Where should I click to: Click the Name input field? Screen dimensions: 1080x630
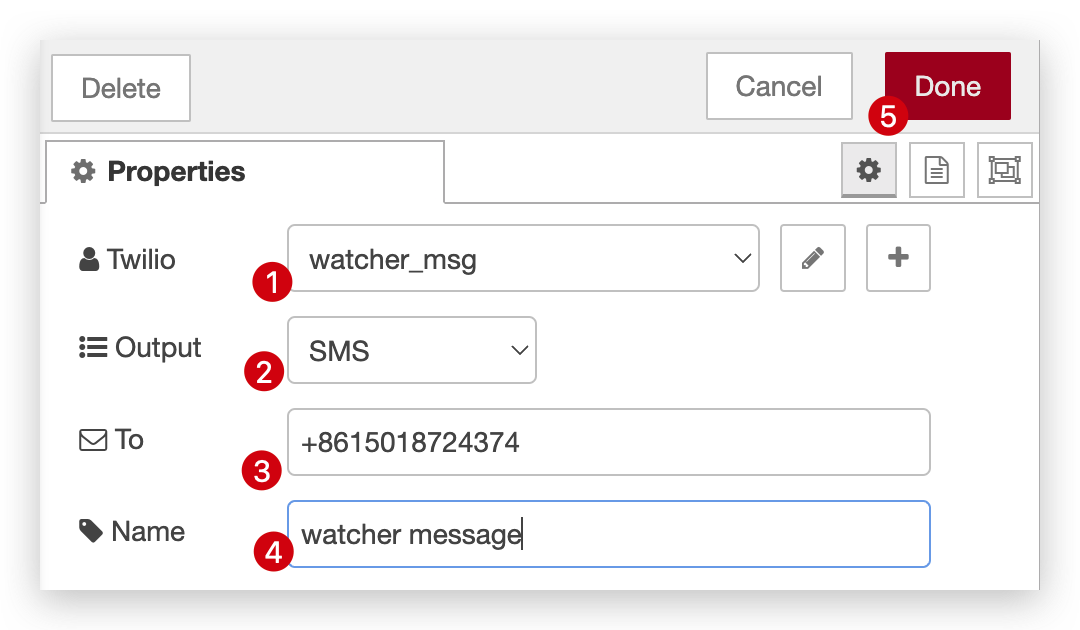point(609,534)
